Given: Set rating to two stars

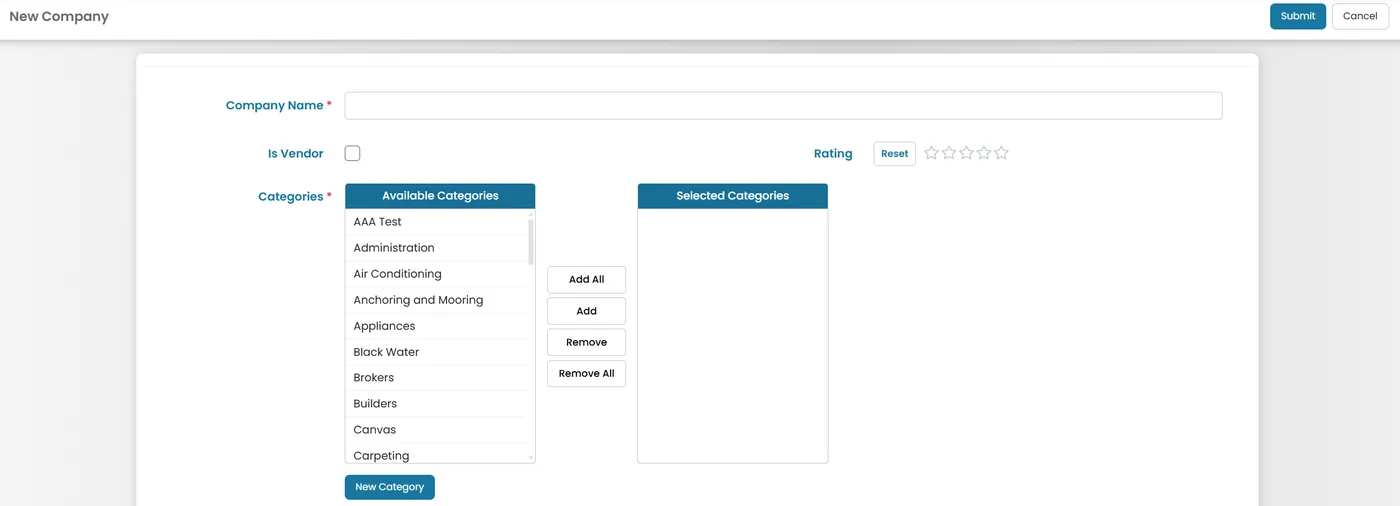Looking at the screenshot, I should point(949,153).
